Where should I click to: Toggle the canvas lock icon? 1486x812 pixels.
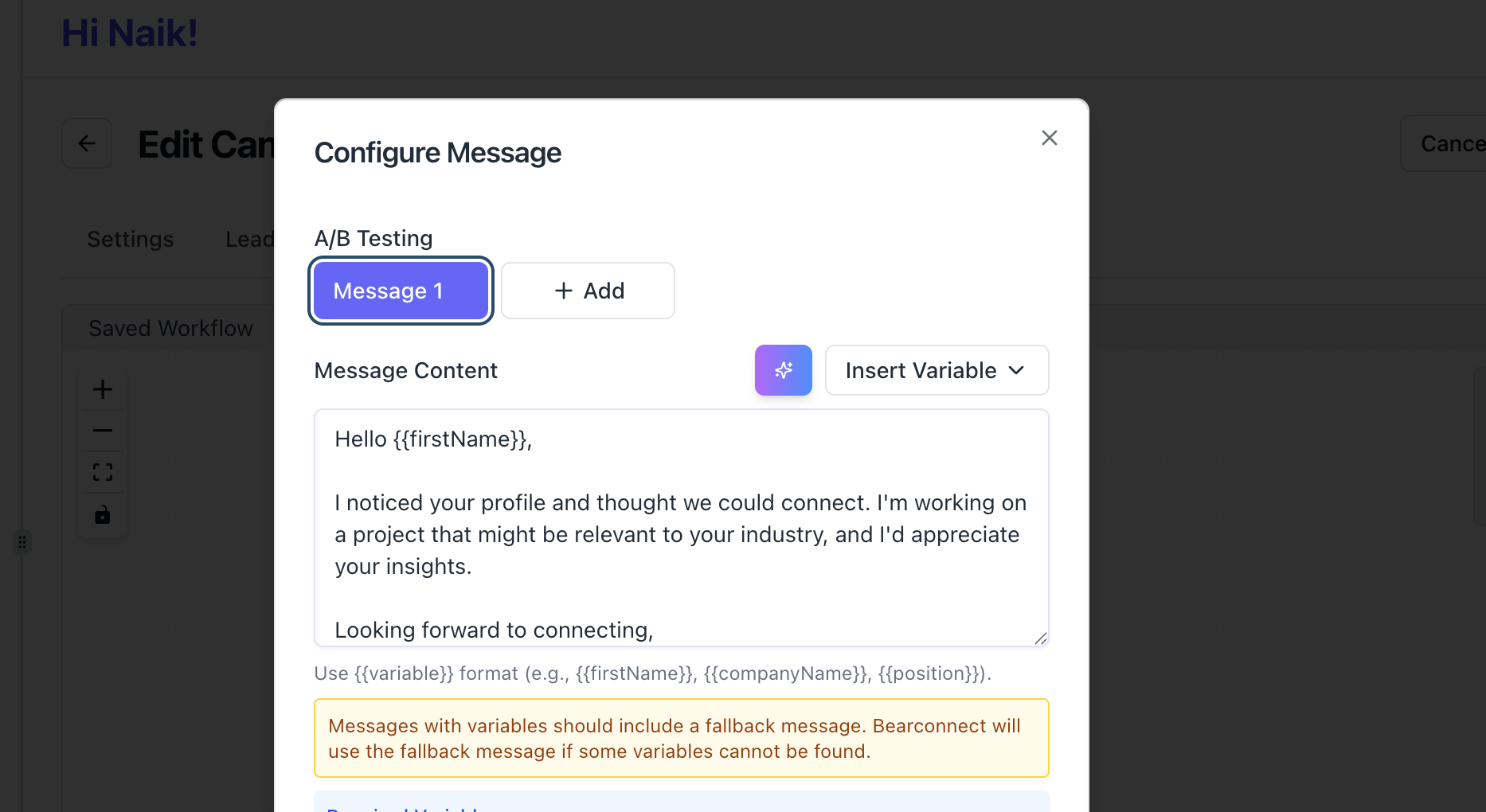pos(103,515)
